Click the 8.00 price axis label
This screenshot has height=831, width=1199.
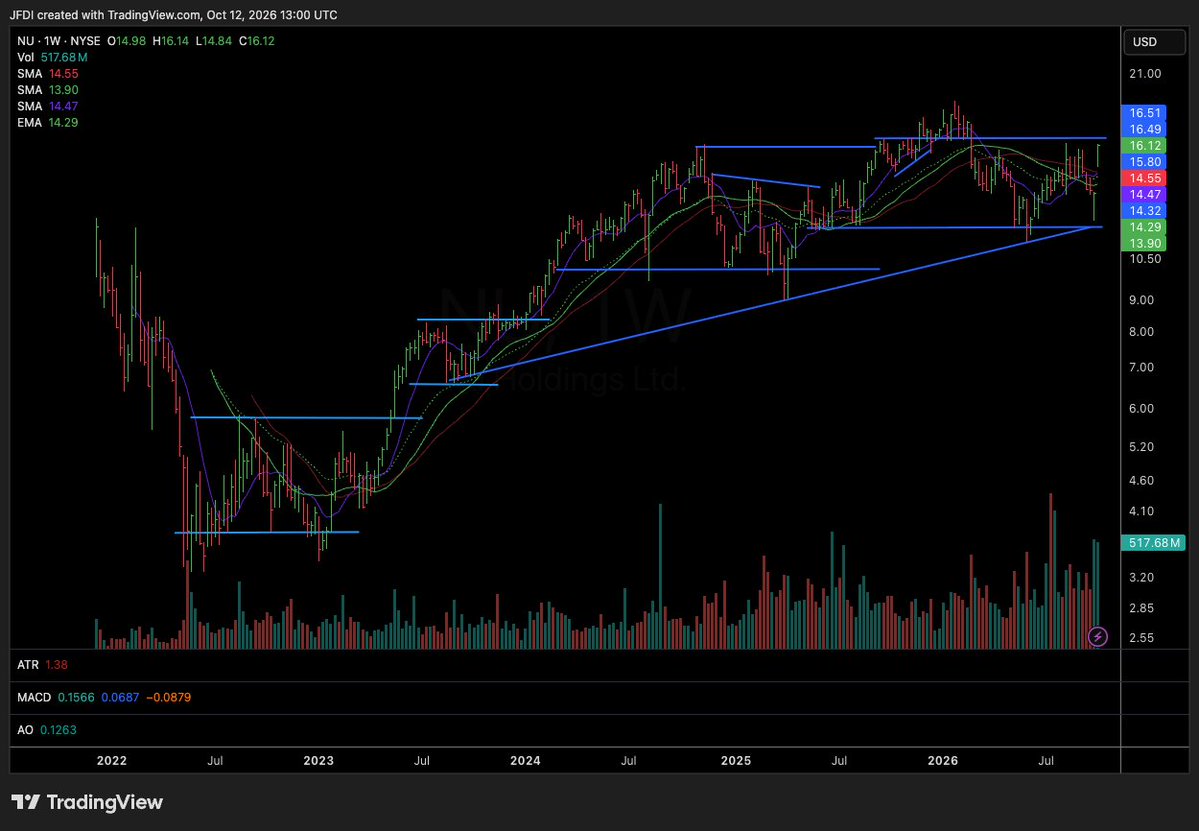(1142, 332)
